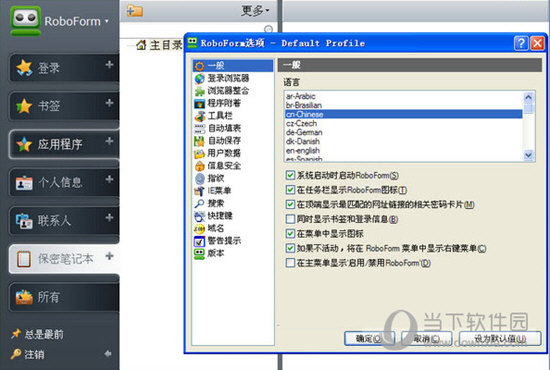The height and width of the screenshot is (370, 550).
Task: Click the help question mark button in dialog
Action: 521,43
